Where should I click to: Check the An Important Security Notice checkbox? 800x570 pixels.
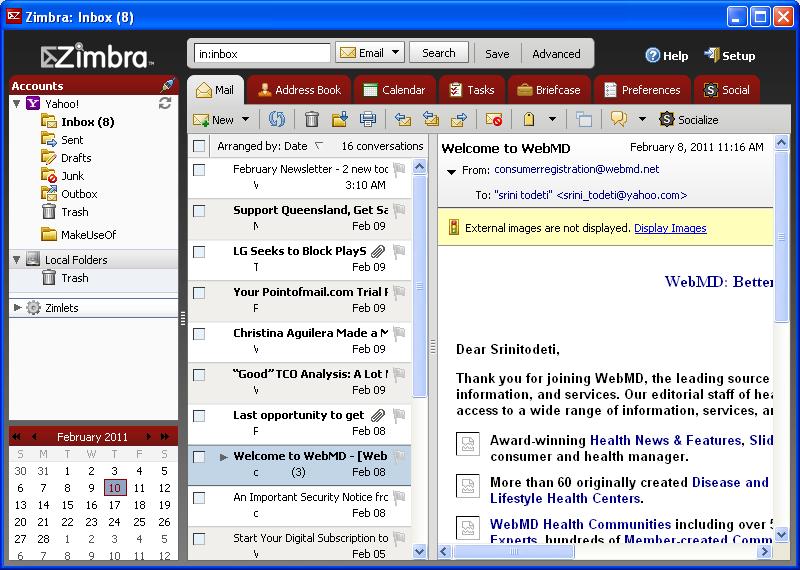pos(199,498)
